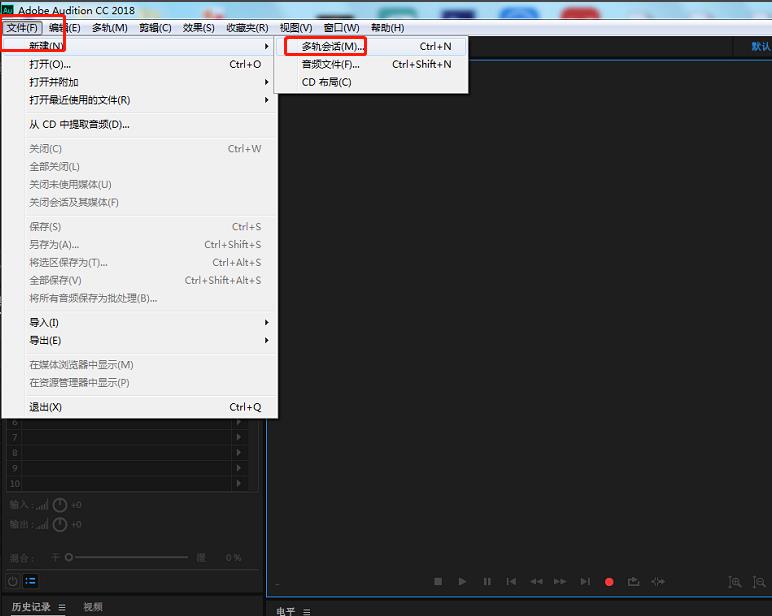Click the Zoom In amplitude icon
This screenshot has width=772, height=616.
click(735, 582)
